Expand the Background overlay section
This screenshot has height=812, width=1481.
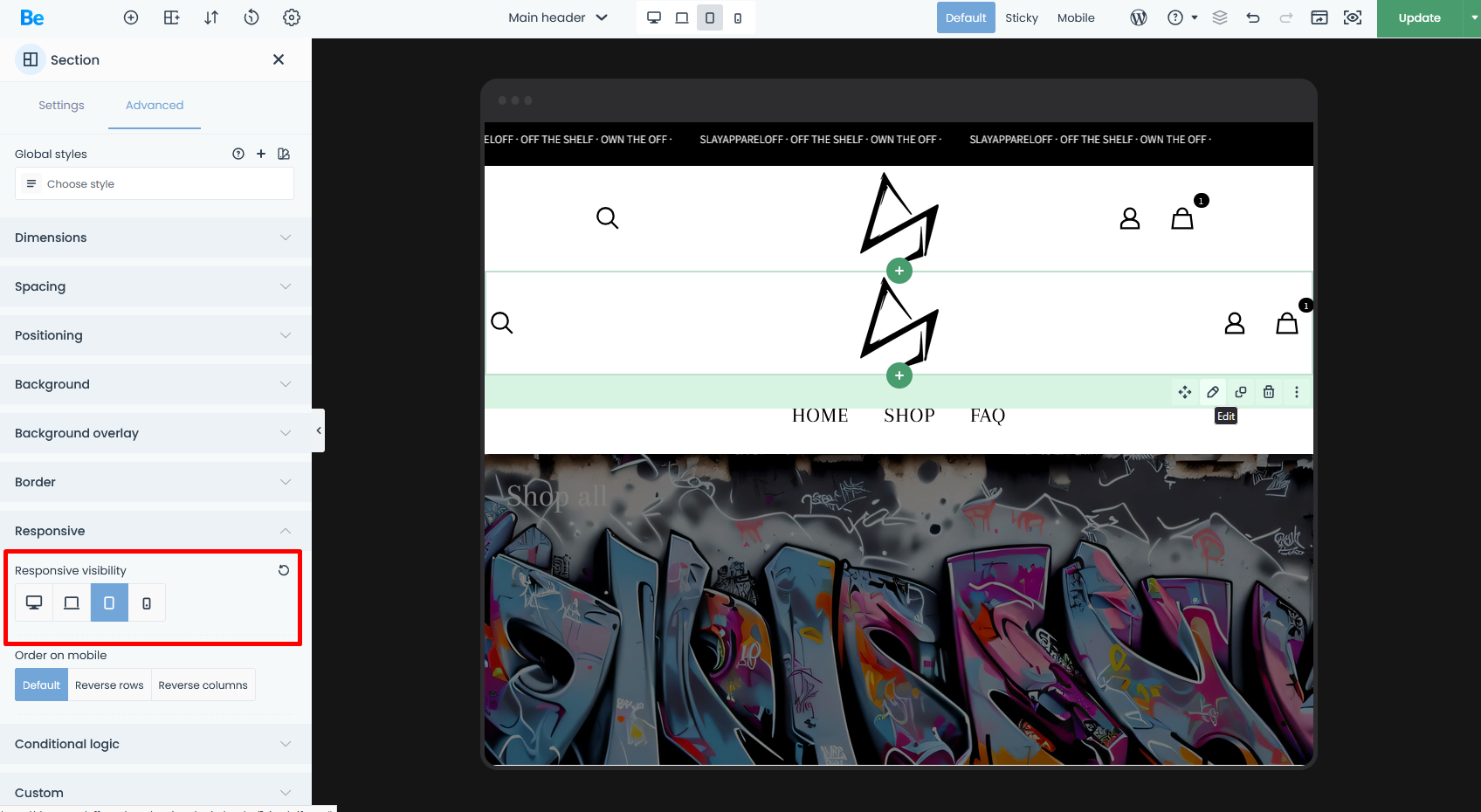coord(155,433)
